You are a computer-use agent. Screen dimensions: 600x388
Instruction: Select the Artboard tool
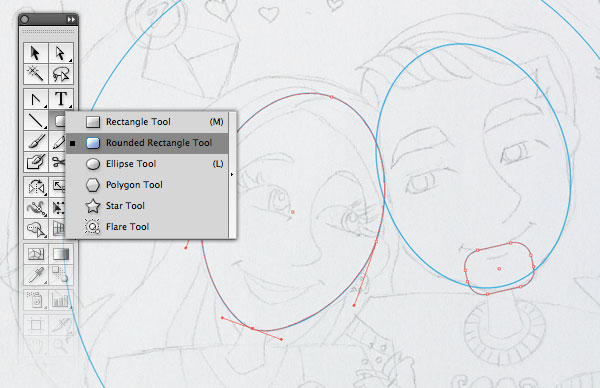pos(36,325)
